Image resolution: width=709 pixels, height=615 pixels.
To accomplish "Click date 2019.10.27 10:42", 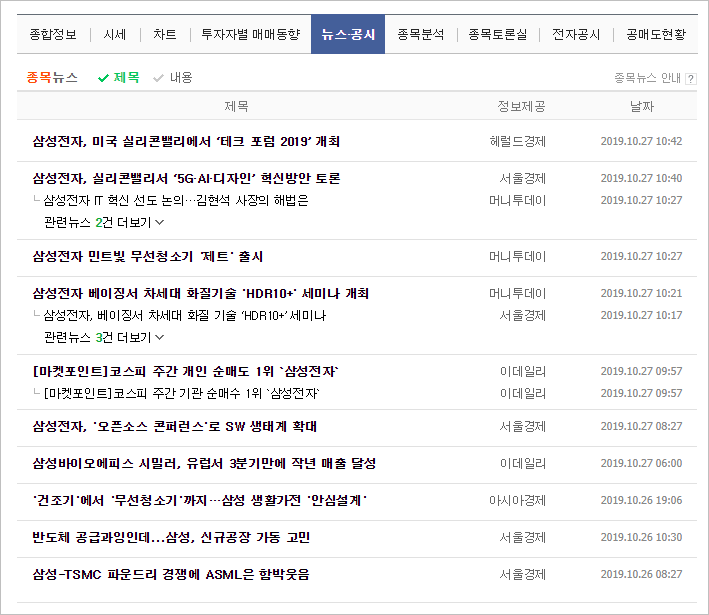I will pyautogui.click(x=641, y=142).
